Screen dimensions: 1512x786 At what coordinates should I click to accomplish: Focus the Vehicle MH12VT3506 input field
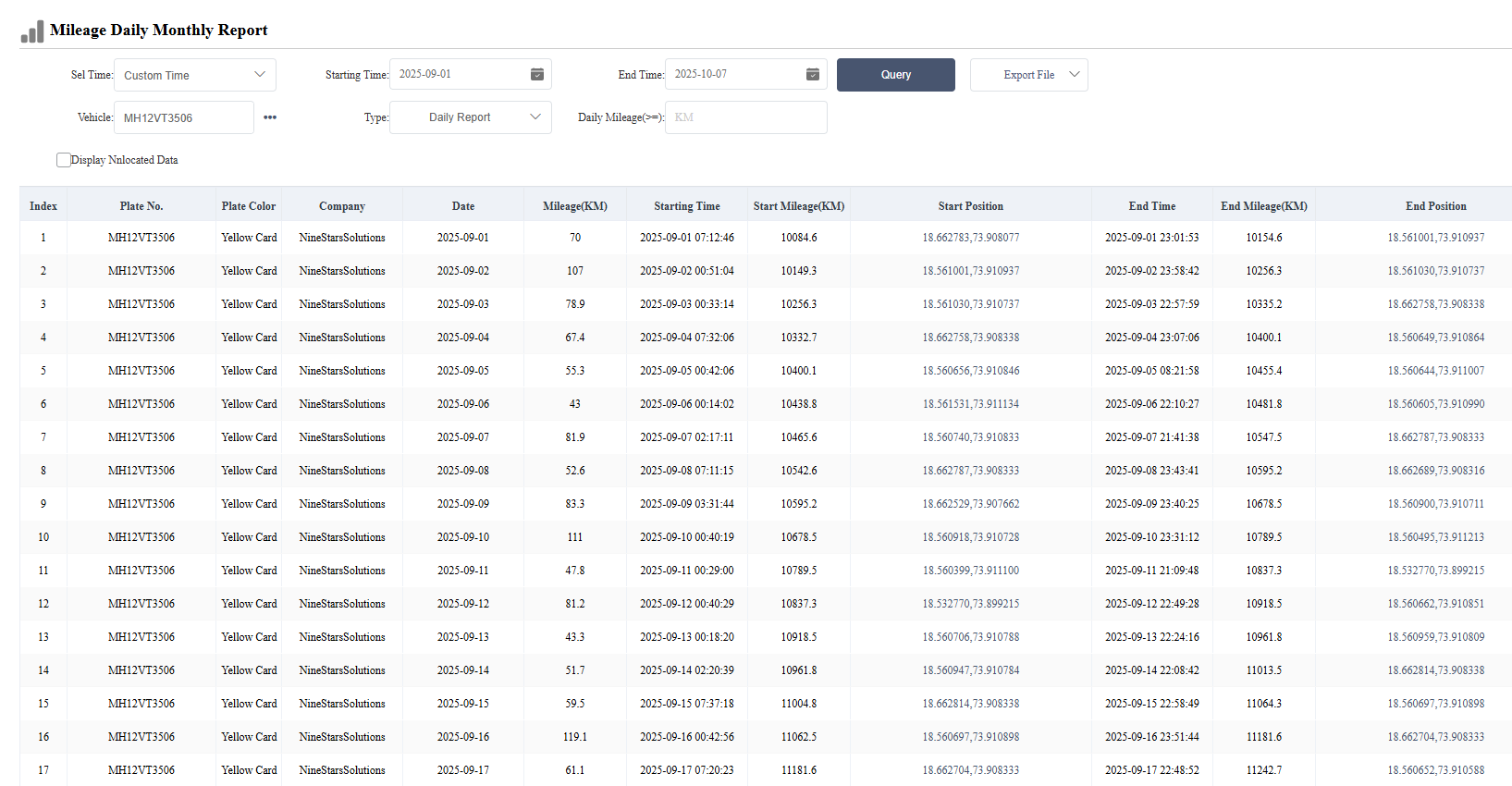pyautogui.click(x=183, y=117)
